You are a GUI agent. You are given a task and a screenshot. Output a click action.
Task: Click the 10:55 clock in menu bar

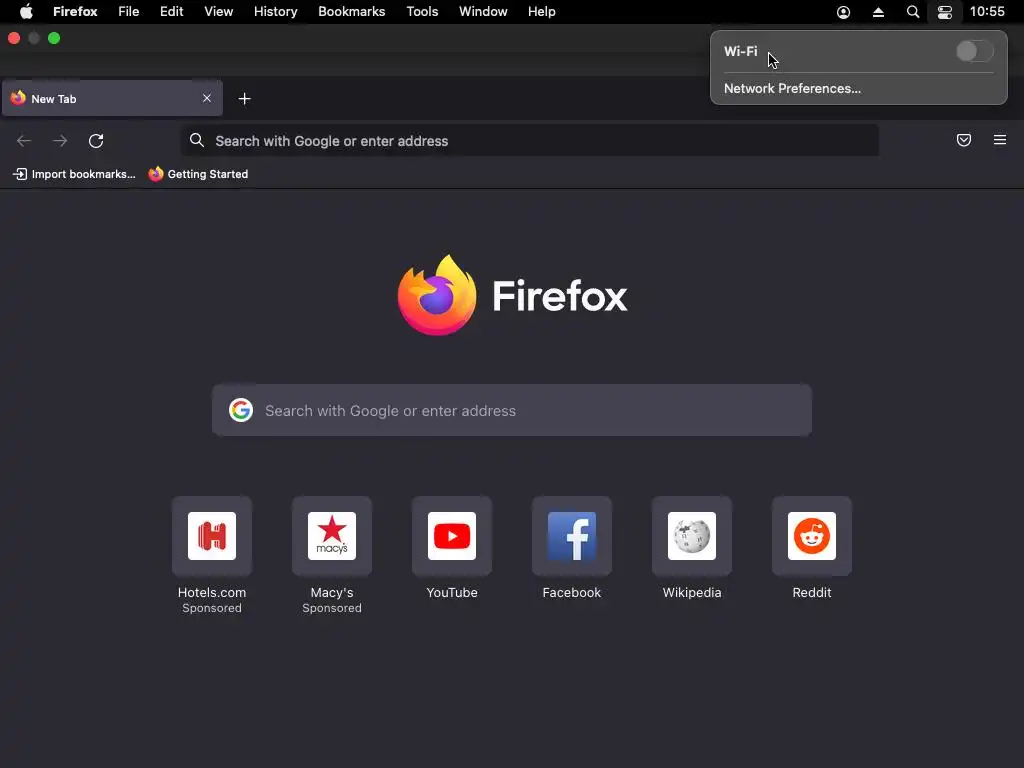[x=987, y=12]
